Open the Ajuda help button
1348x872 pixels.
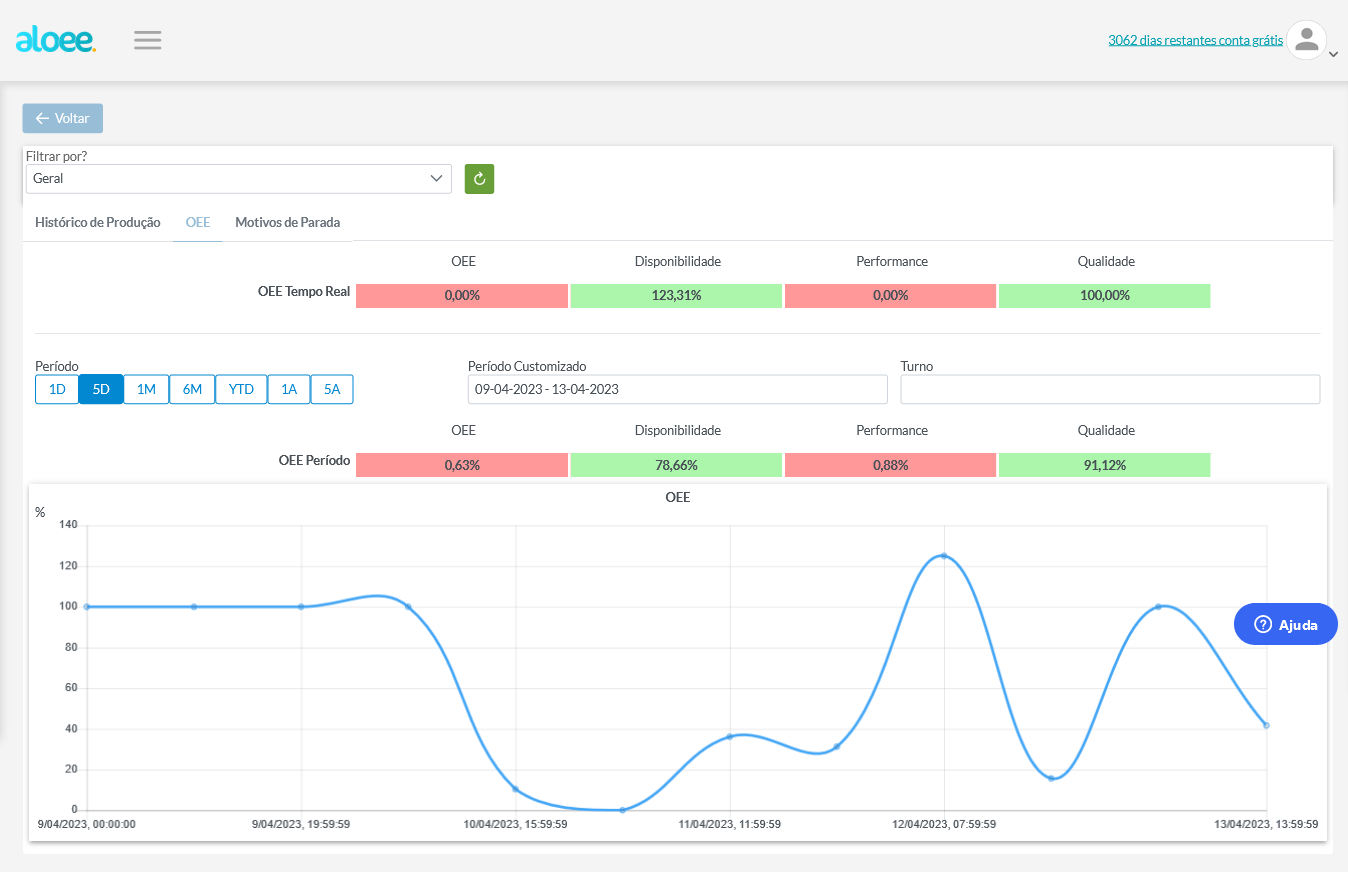pyautogui.click(x=1285, y=624)
